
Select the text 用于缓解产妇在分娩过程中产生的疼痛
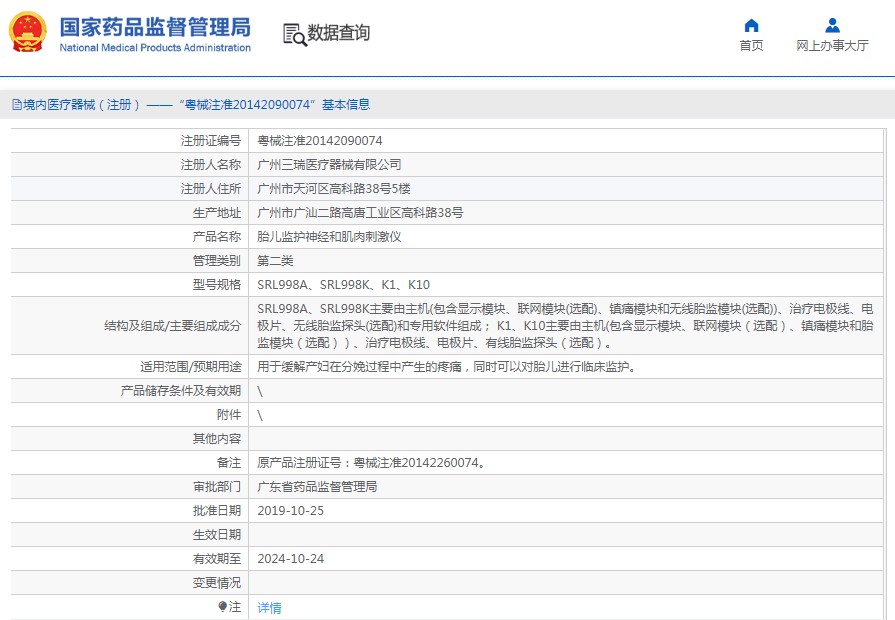(x=359, y=367)
